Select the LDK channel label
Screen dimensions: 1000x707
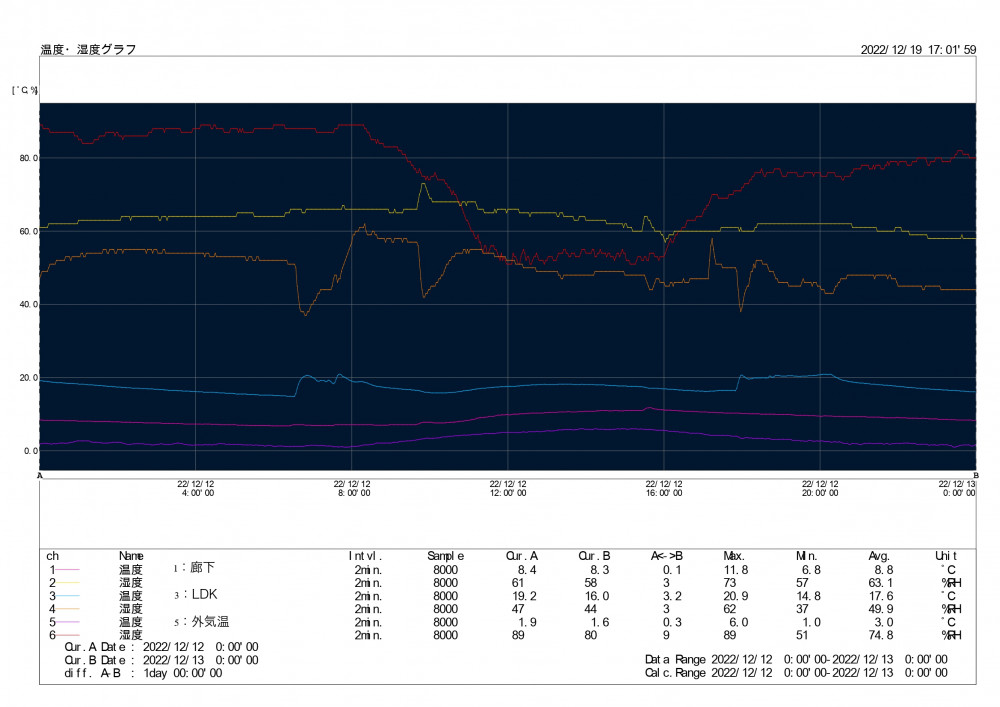coord(195,594)
